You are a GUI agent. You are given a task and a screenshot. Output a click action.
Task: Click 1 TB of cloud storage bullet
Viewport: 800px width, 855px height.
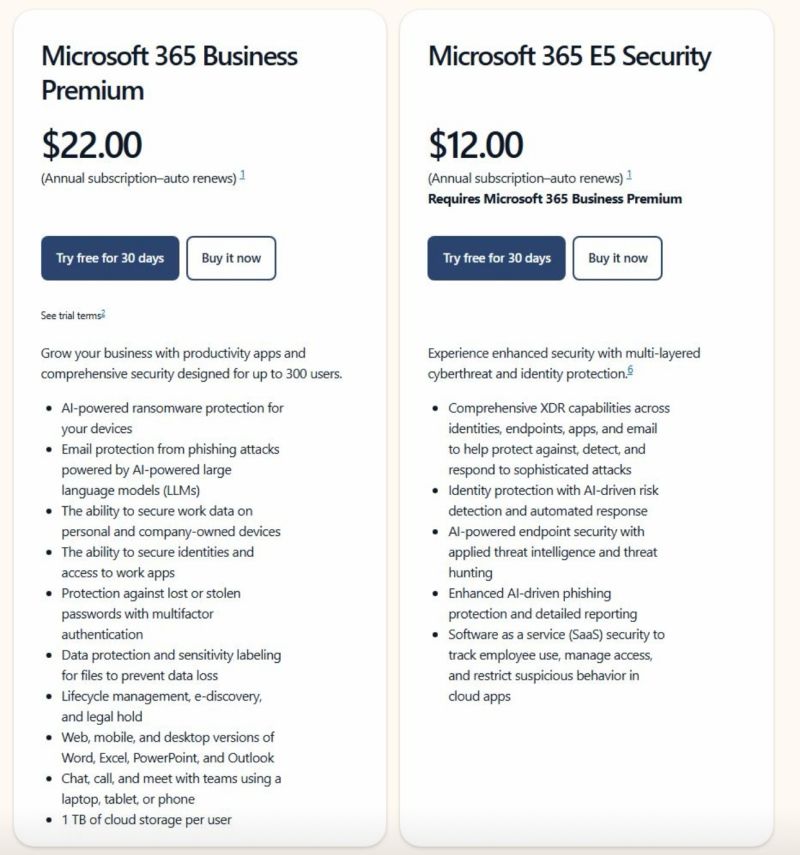(x=146, y=820)
